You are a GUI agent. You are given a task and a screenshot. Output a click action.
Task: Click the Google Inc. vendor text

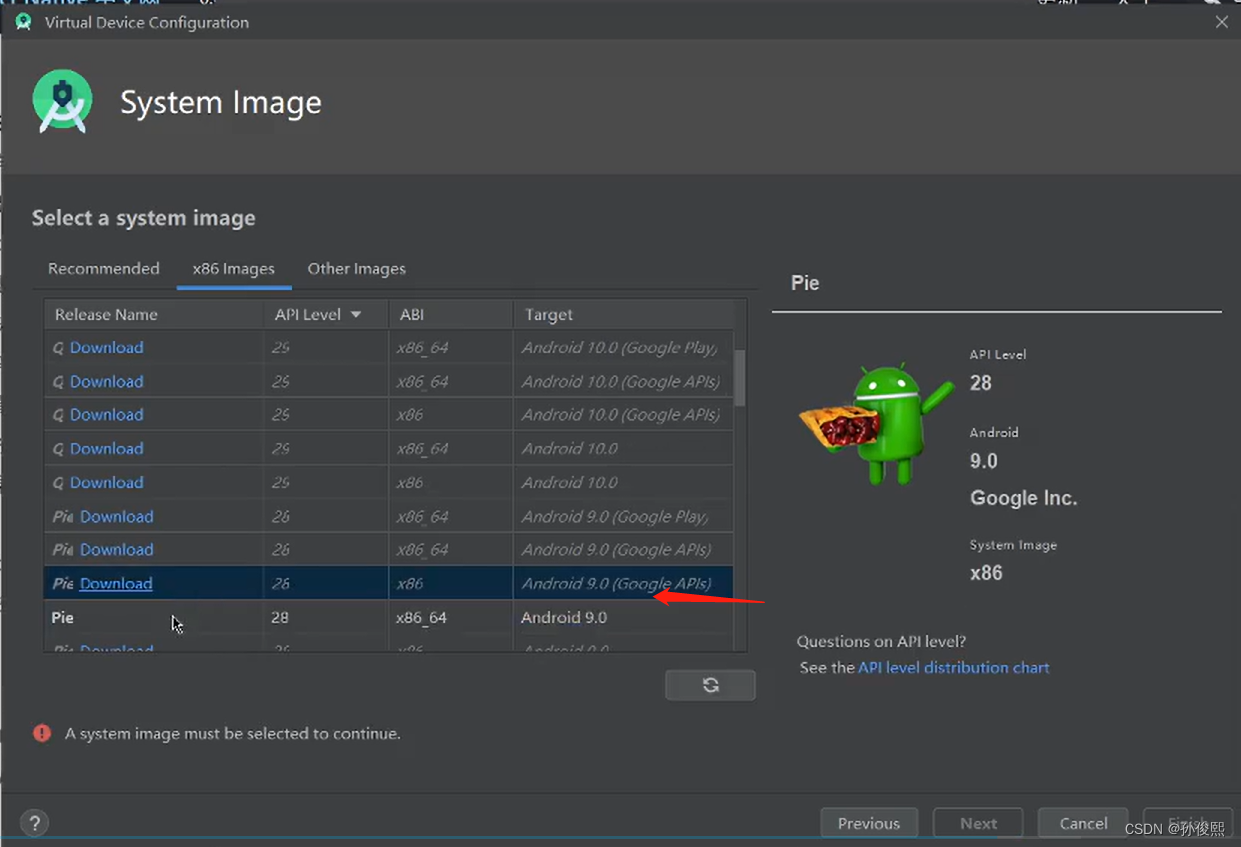click(x=1023, y=498)
